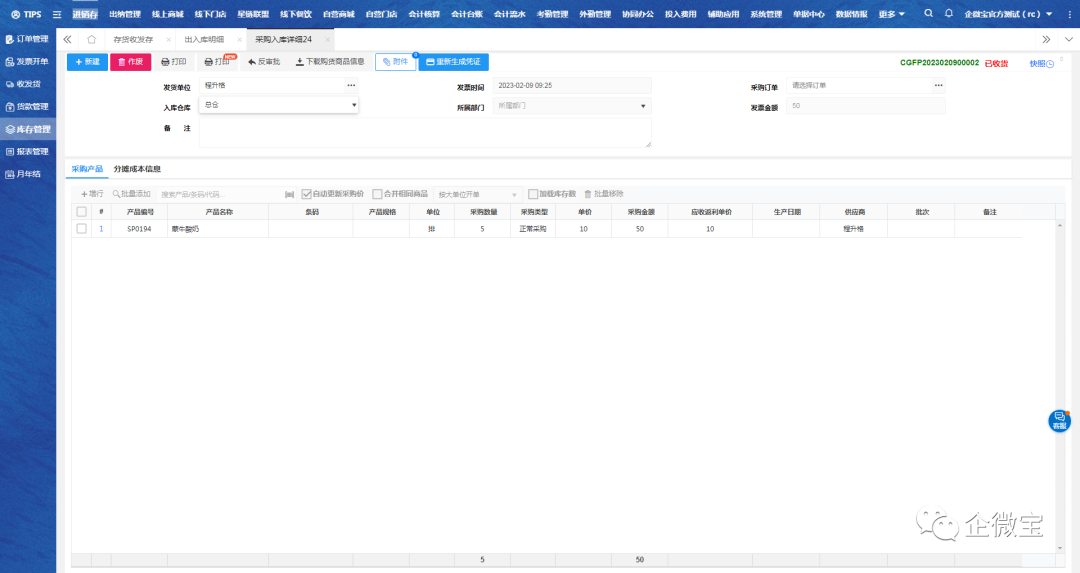Open 库存管理 in the left sidebar
Image resolution: width=1080 pixels, height=573 pixels.
28,129
